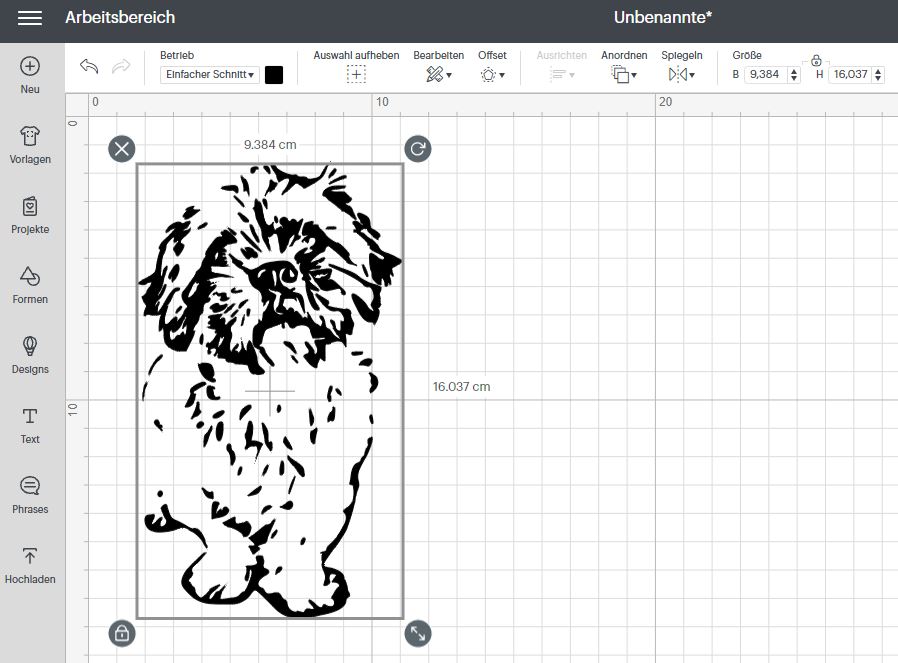Click the undo arrow
Viewport: 898px width, 663px height.
pos(89,67)
